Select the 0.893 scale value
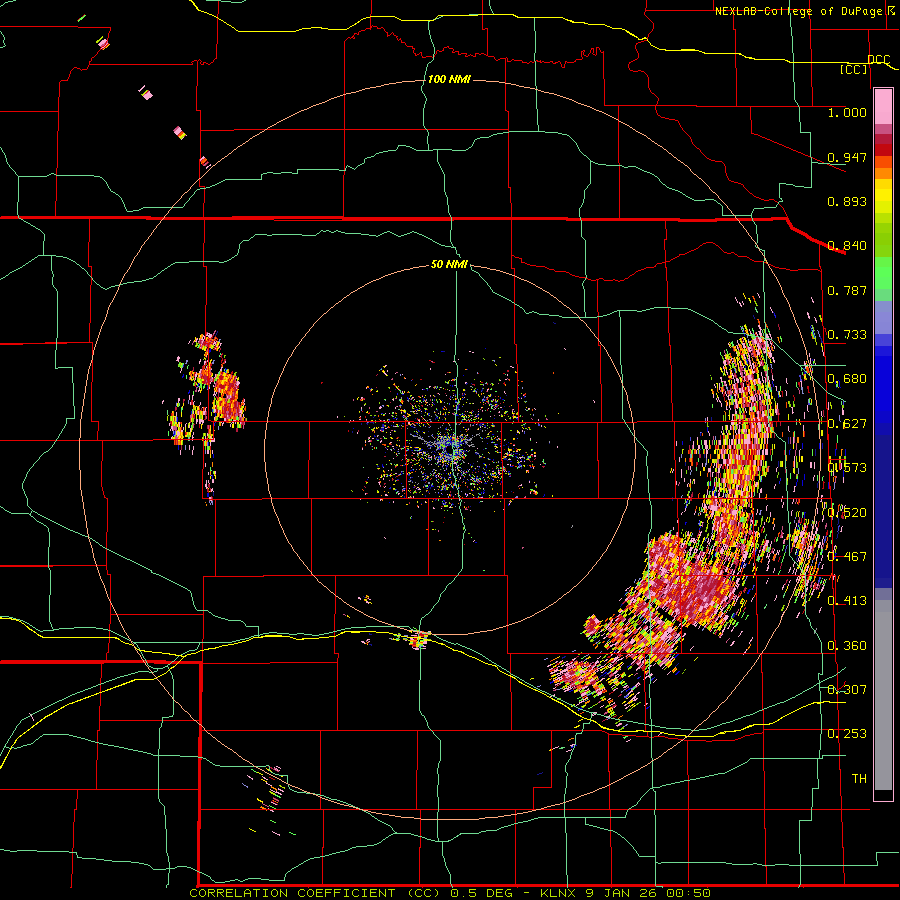Screen dimensions: 900x900 (847, 201)
